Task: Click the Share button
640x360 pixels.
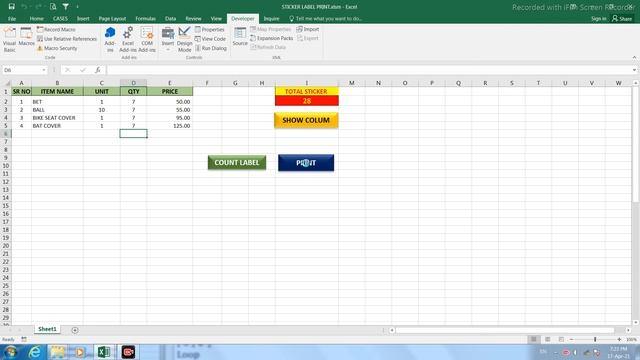Action: pos(622,19)
